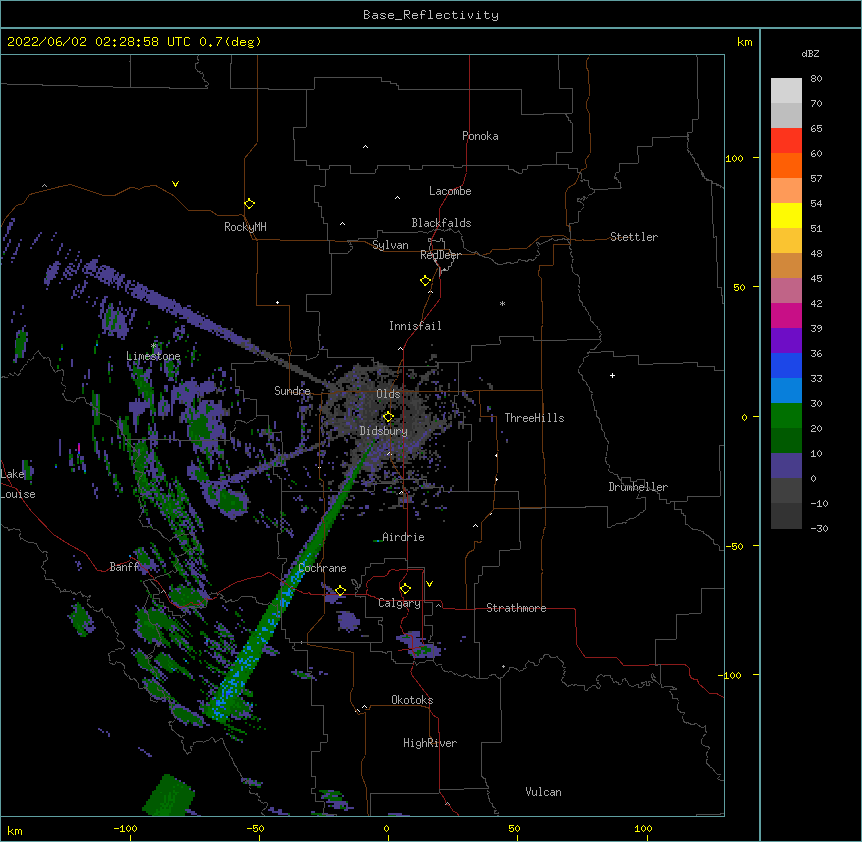Image resolution: width=862 pixels, height=842 pixels.
Task: Click the yellow diamond marker above Calgary label
Action: [x=405, y=589]
